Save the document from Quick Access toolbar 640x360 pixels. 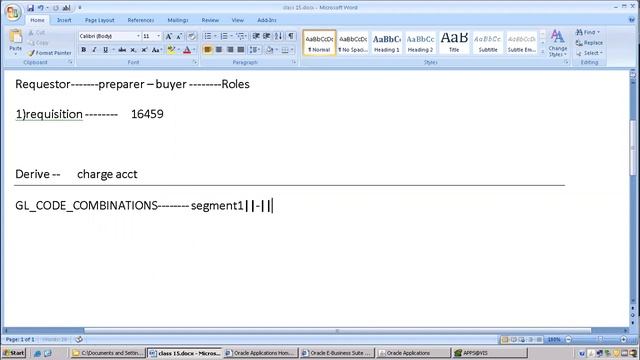[x=31, y=8]
